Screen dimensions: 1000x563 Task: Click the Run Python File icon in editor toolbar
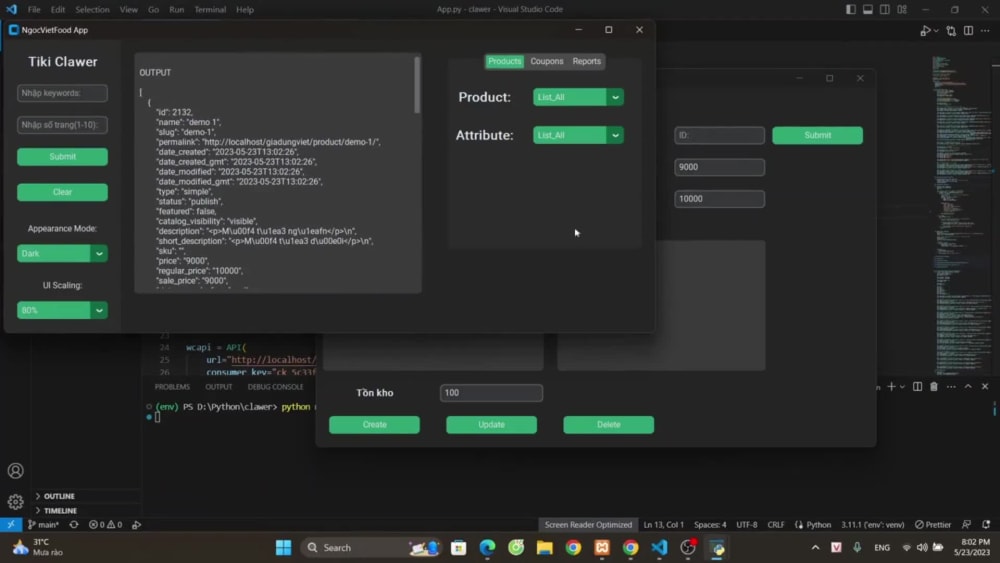pos(925,31)
